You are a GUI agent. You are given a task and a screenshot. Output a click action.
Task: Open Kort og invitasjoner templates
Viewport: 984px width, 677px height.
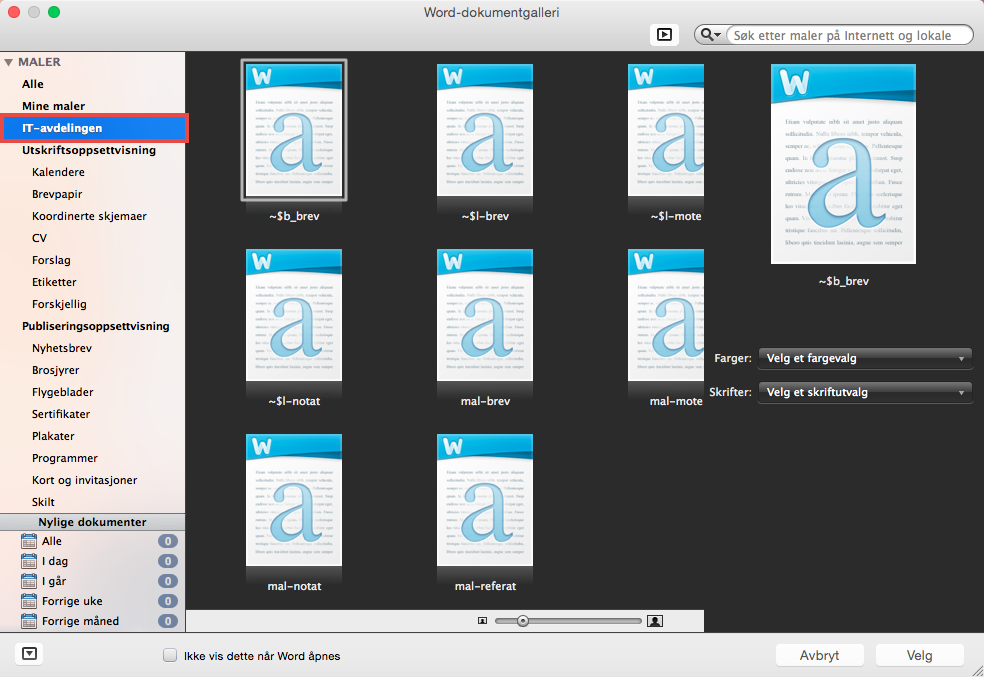(84, 479)
